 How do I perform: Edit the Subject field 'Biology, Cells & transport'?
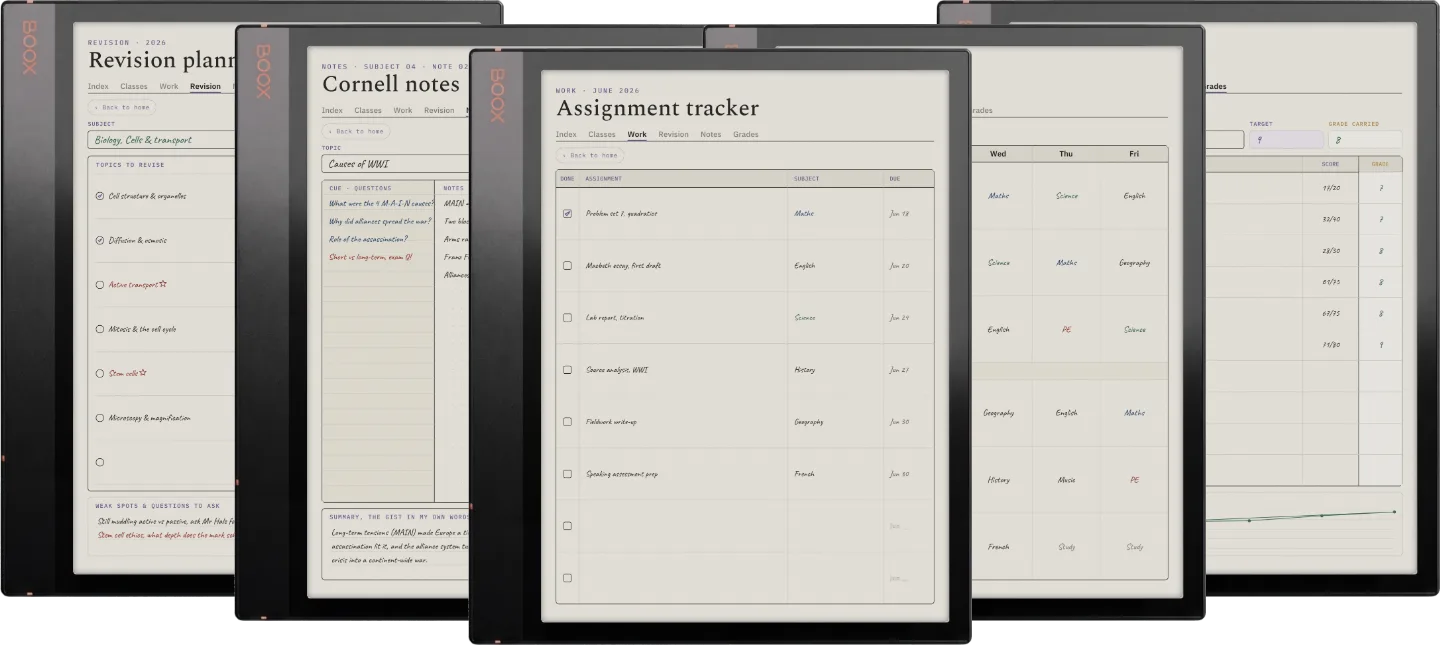tap(161, 140)
